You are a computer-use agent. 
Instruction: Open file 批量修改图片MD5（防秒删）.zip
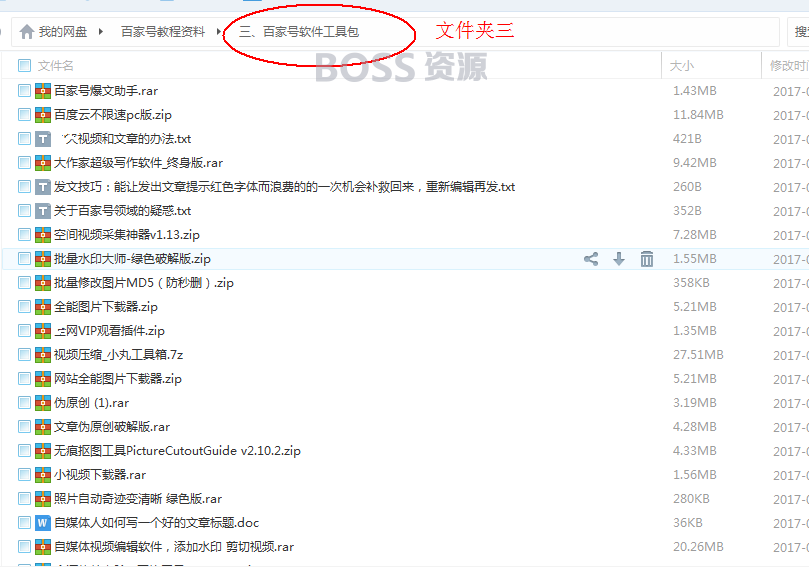[x=143, y=283]
